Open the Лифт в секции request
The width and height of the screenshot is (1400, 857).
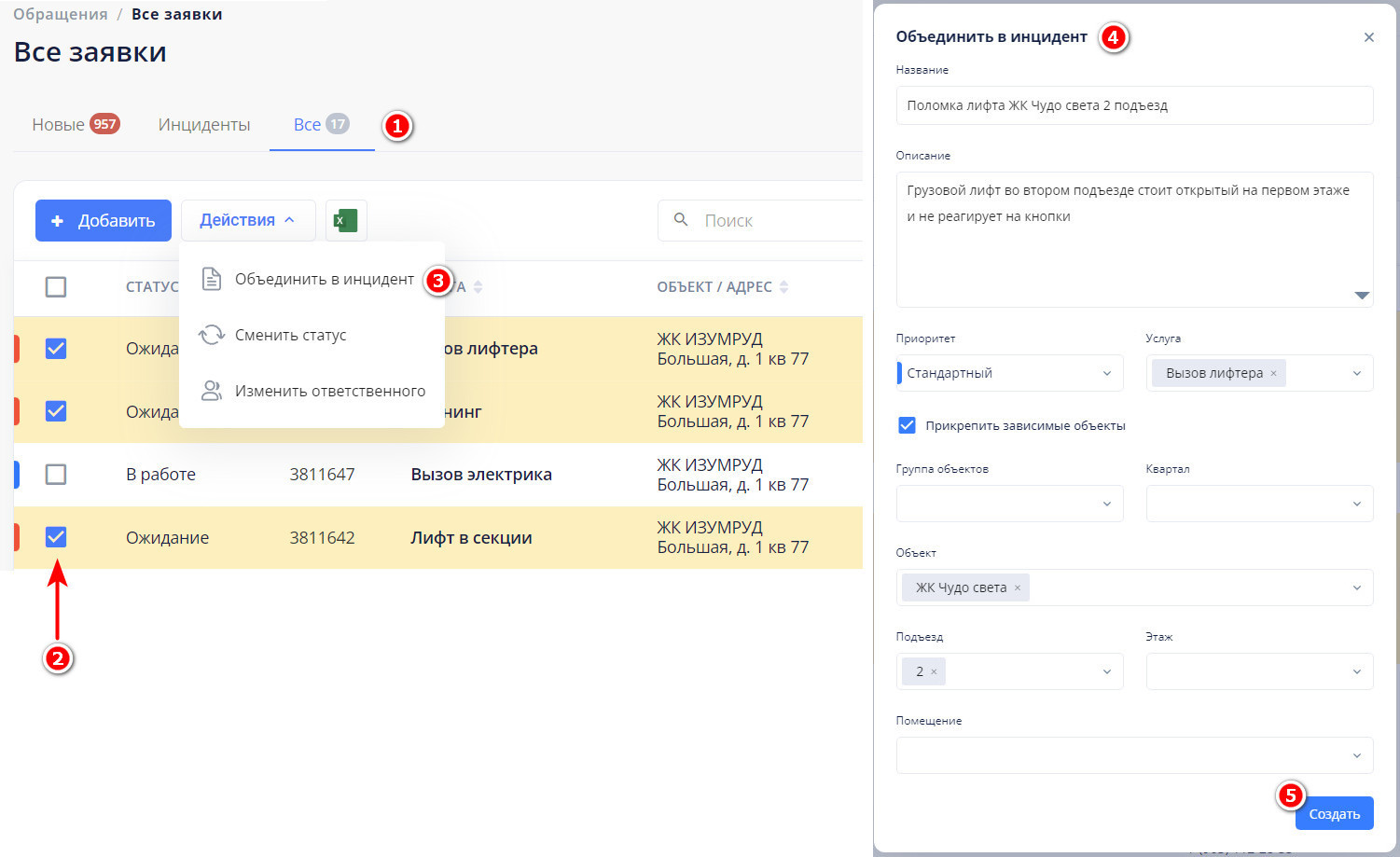[471, 538]
